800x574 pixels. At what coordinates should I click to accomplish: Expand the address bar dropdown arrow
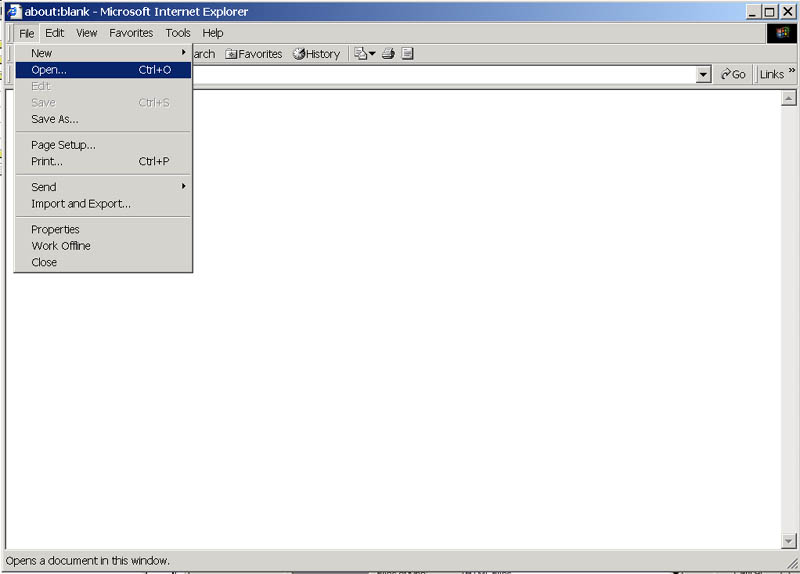703,74
